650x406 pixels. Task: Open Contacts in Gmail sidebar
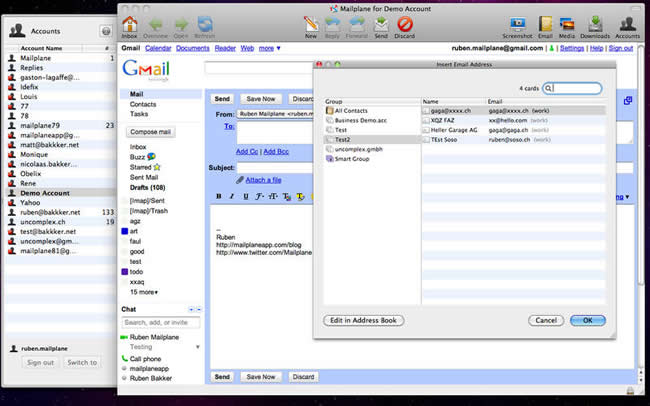143,104
